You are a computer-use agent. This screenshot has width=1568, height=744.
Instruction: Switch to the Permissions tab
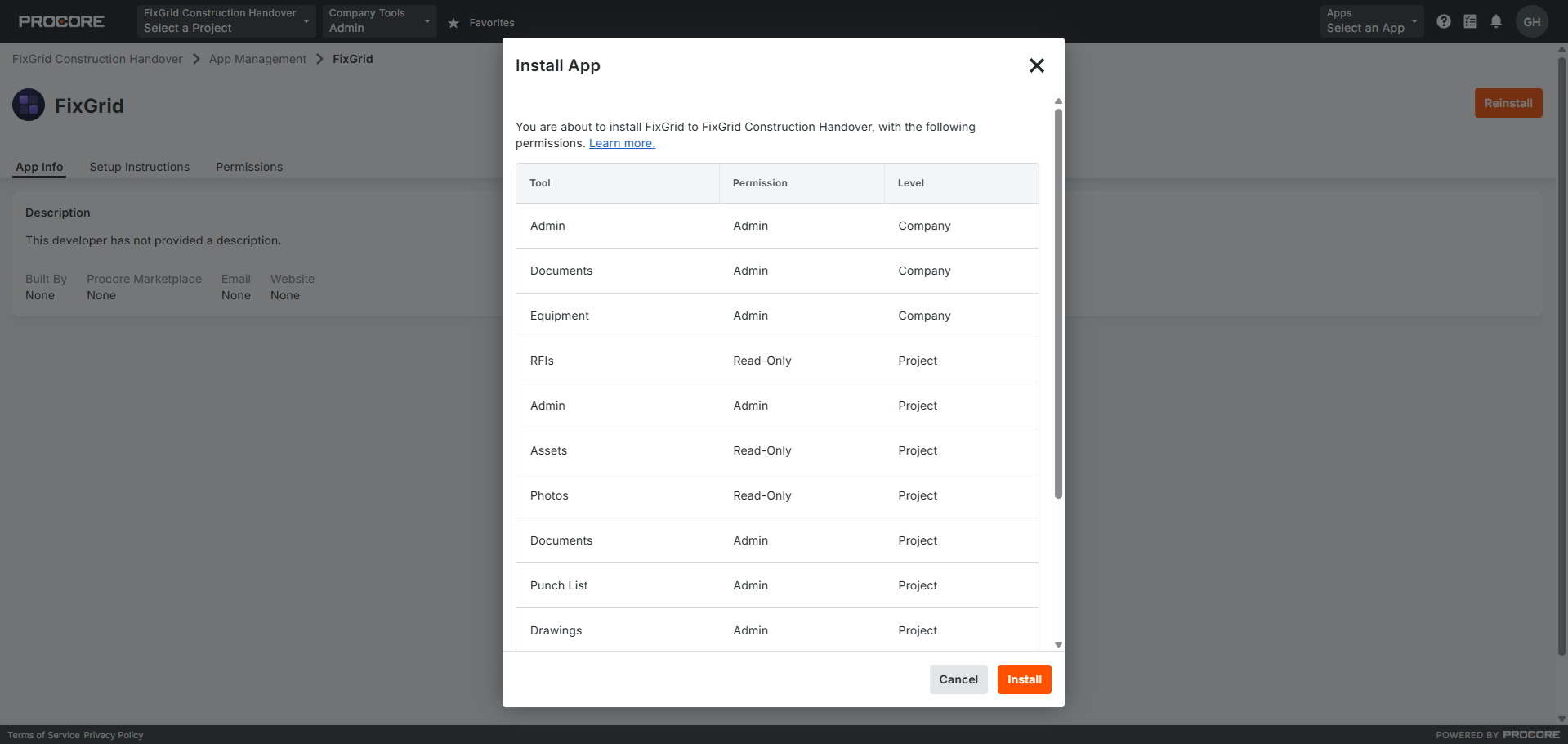coord(249,167)
